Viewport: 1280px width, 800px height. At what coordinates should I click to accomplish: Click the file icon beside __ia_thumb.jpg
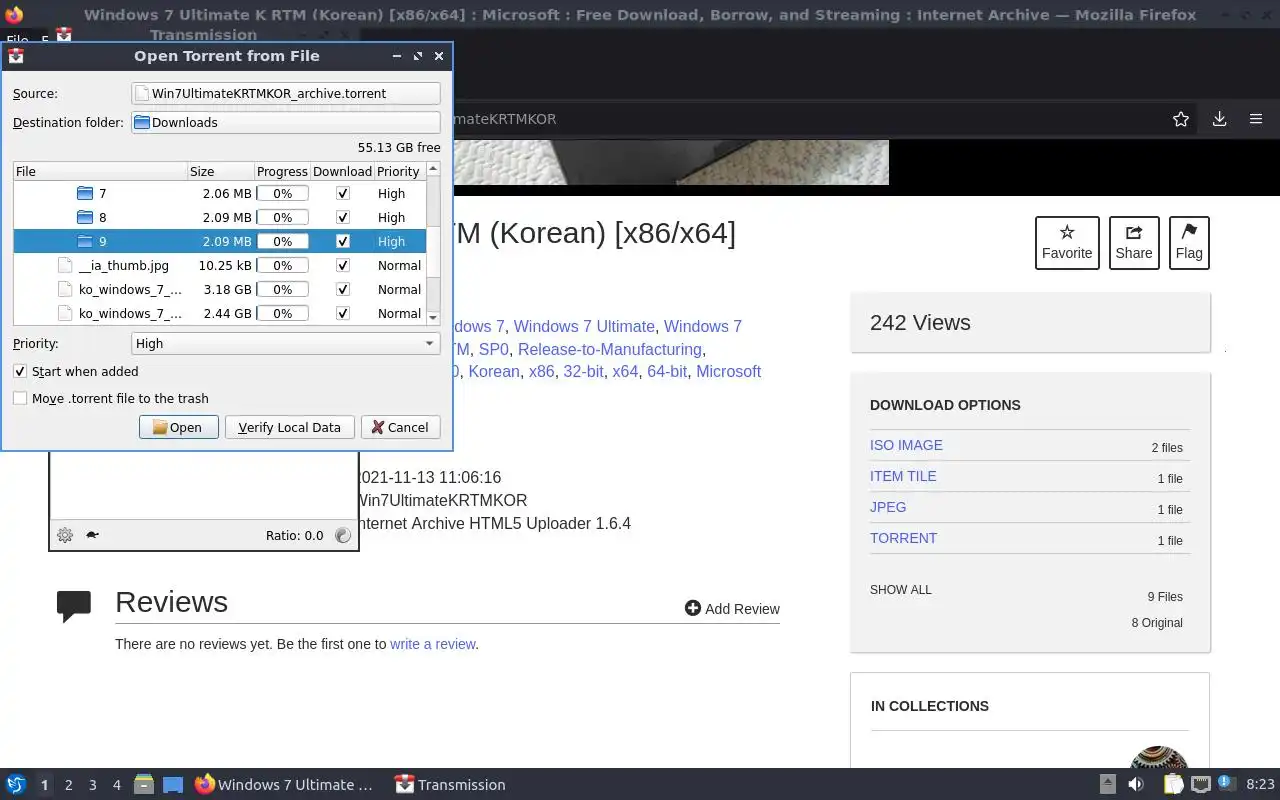click(66, 265)
